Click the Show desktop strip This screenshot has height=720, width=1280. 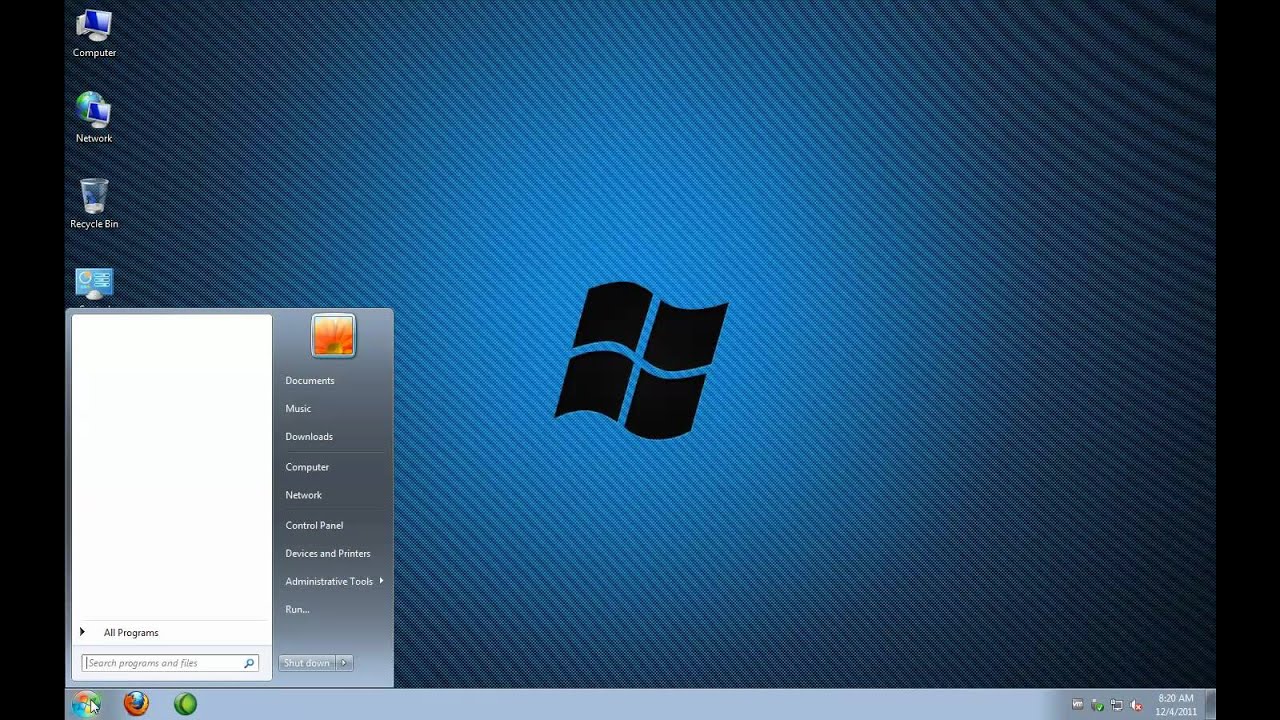[1211, 704]
